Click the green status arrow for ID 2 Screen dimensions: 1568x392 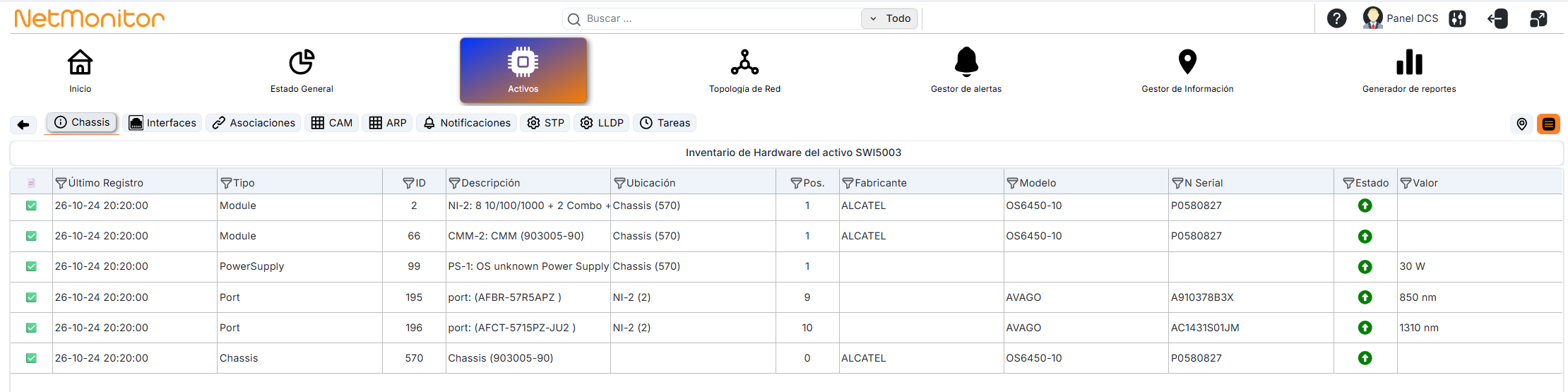click(1365, 206)
